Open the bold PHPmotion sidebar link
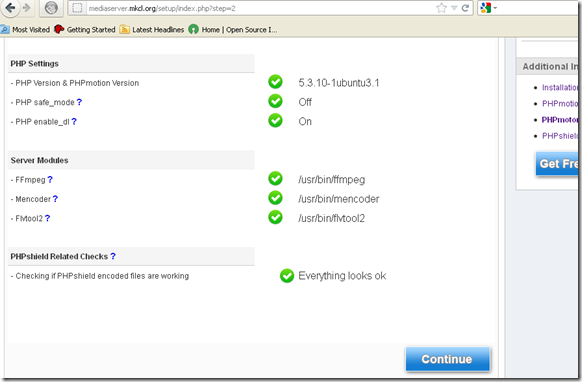The image size is (582, 382). tap(560, 120)
